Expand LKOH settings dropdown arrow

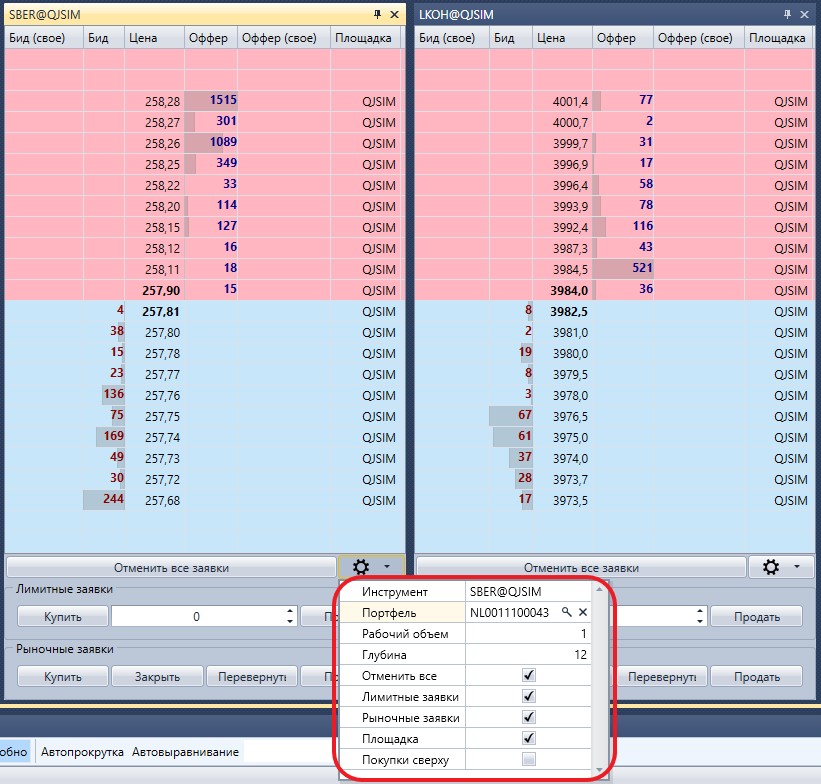pyautogui.click(x=797, y=567)
